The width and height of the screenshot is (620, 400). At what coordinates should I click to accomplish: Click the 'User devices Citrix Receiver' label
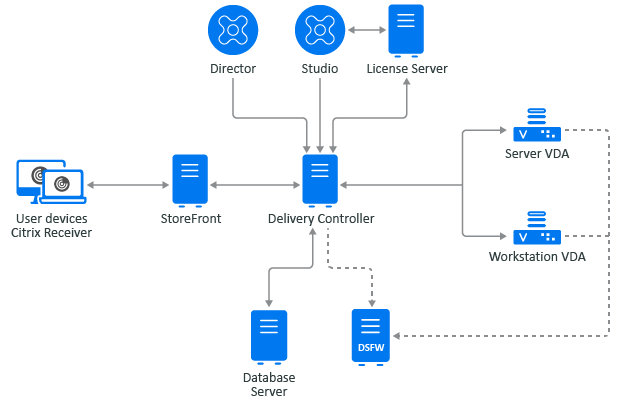pyautogui.click(x=51, y=226)
